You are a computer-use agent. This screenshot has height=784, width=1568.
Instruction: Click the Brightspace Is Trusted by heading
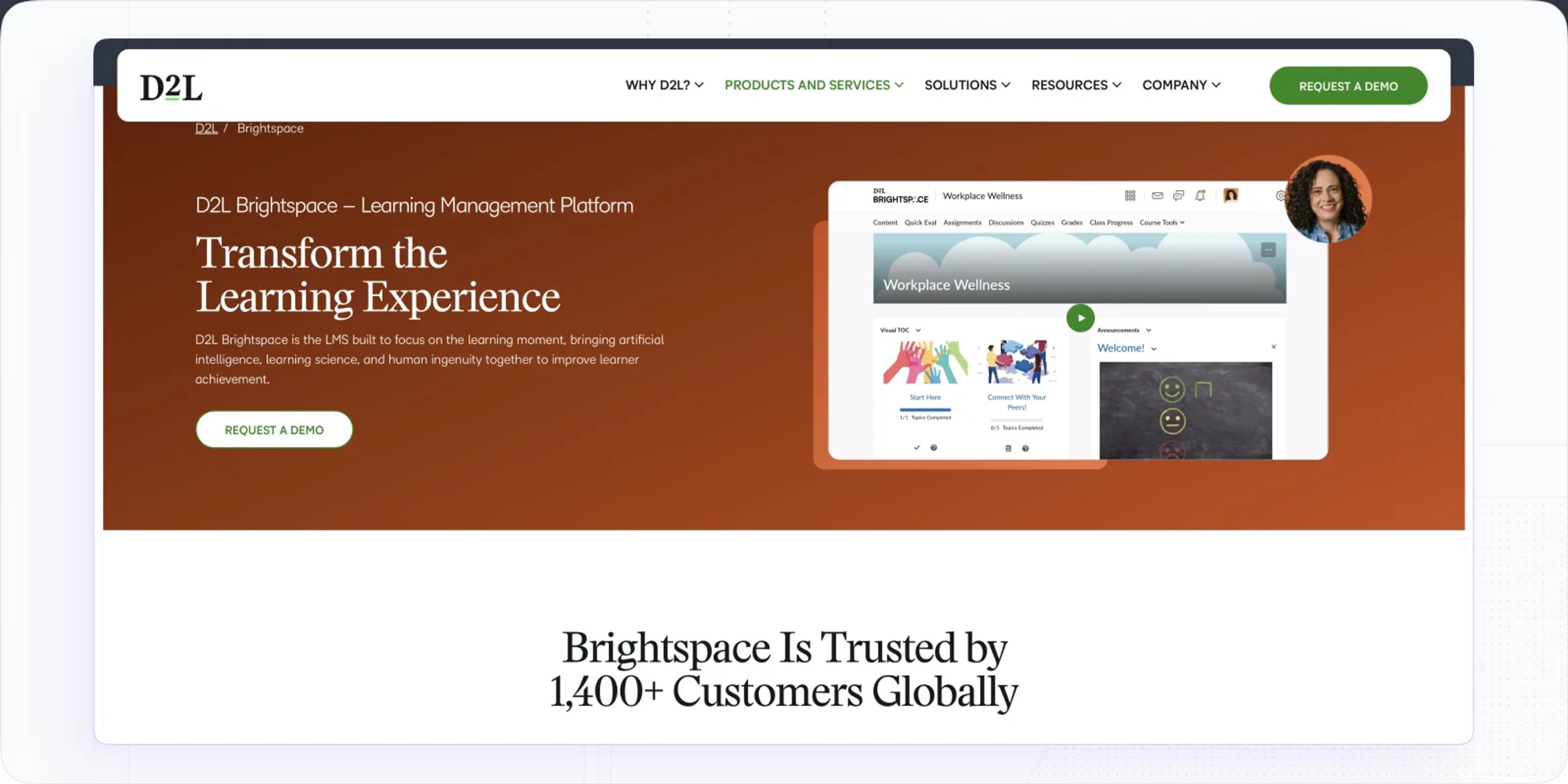pyautogui.click(x=784, y=670)
